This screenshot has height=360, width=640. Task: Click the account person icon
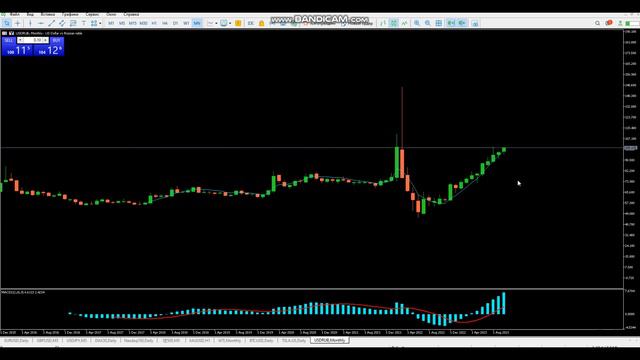click(620, 23)
